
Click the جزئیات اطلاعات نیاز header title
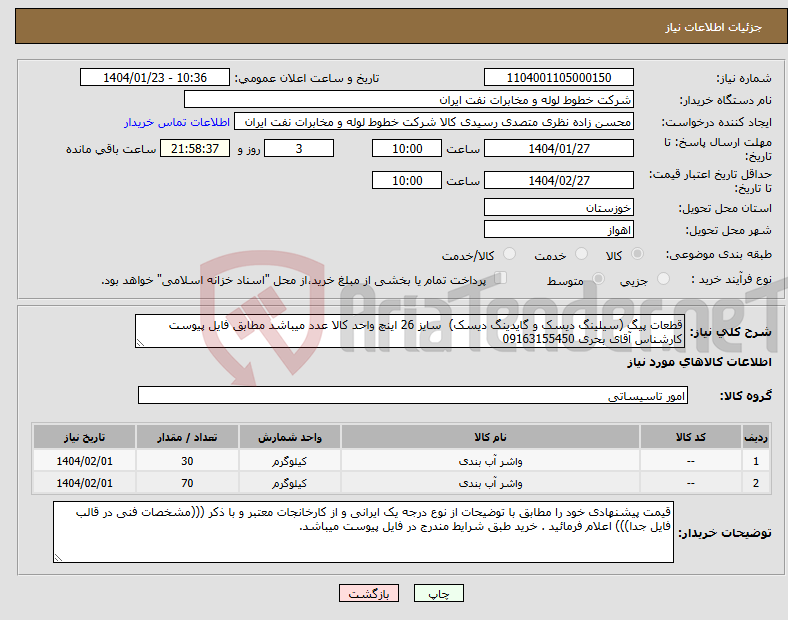714,27
